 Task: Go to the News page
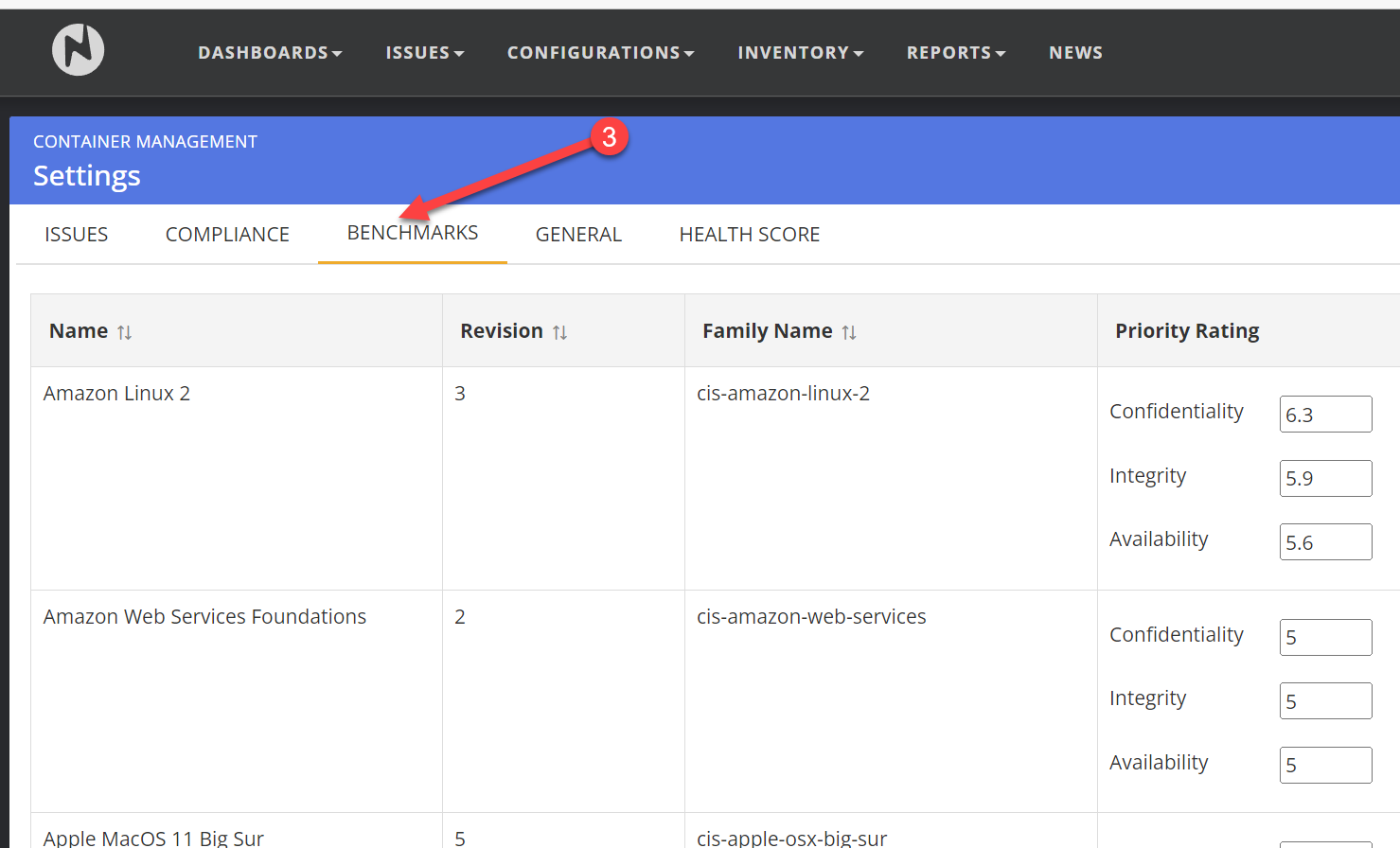point(1075,53)
